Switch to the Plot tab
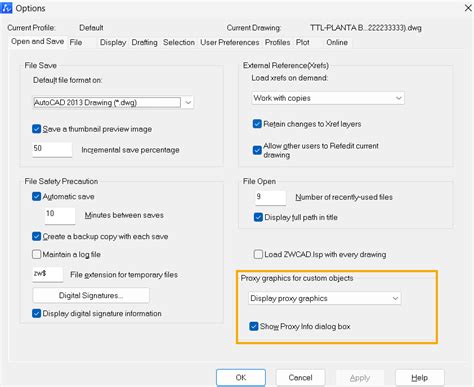 [302, 42]
